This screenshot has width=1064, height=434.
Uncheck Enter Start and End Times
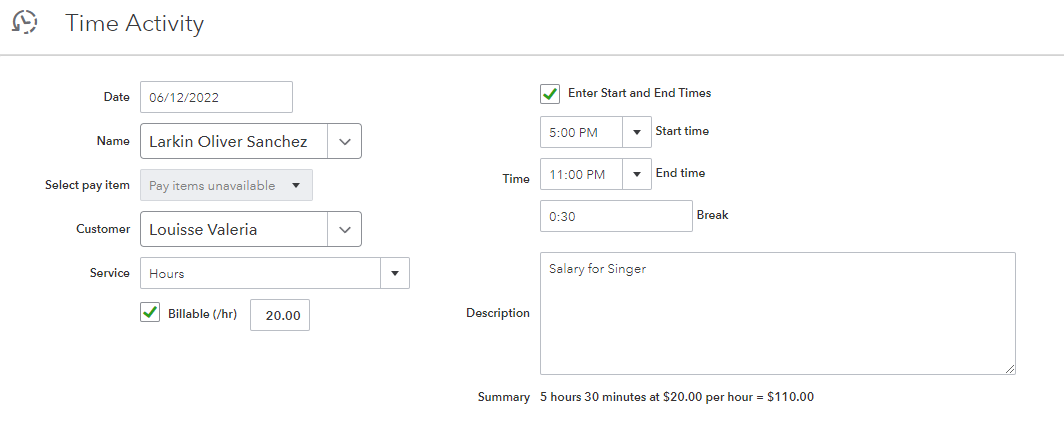[549, 93]
